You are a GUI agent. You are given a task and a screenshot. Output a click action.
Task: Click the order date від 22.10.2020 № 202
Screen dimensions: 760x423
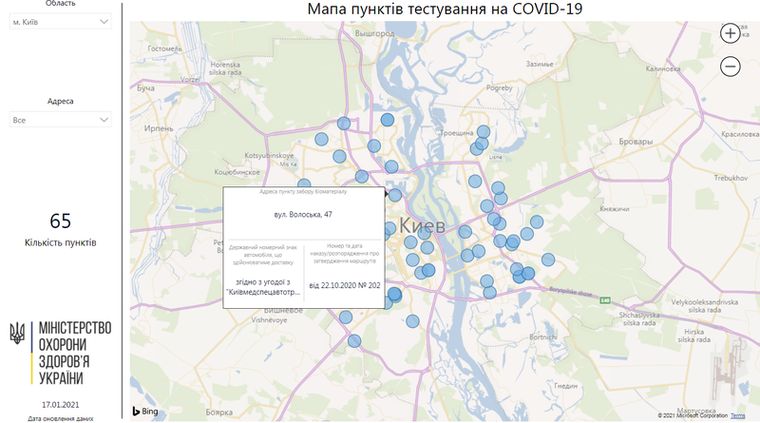coord(342,284)
